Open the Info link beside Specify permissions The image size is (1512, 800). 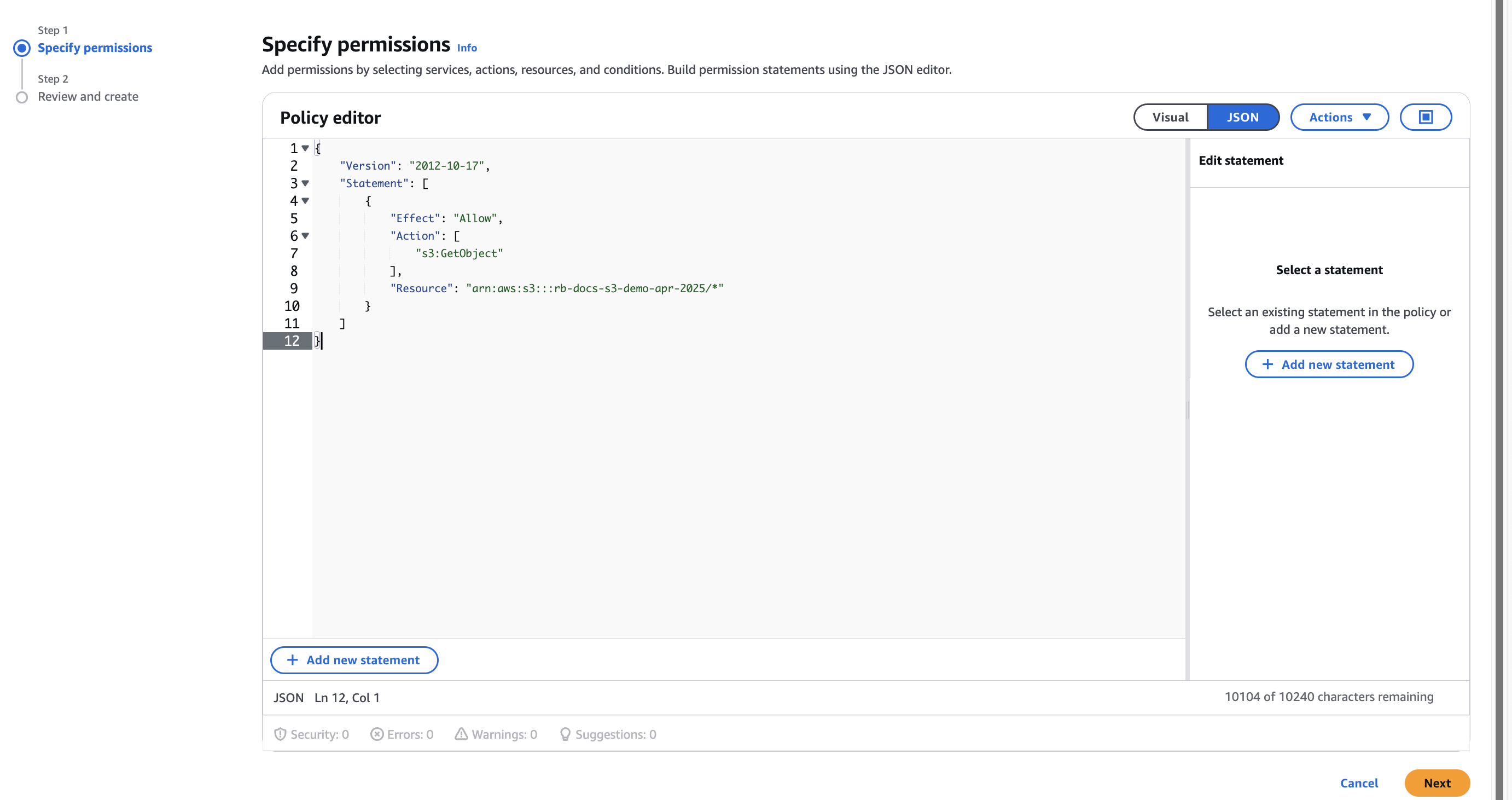click(467, 48)
